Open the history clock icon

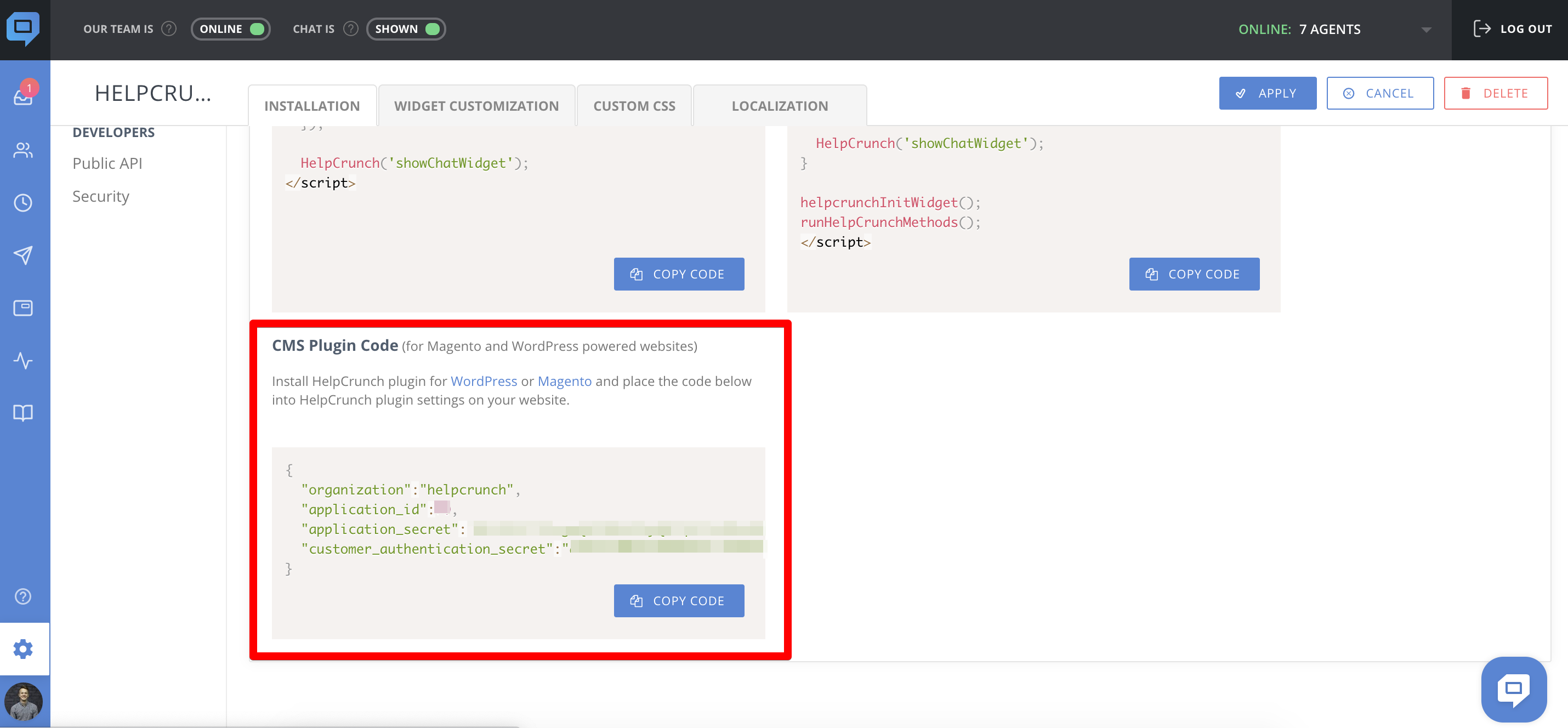[x=23, y=203]
